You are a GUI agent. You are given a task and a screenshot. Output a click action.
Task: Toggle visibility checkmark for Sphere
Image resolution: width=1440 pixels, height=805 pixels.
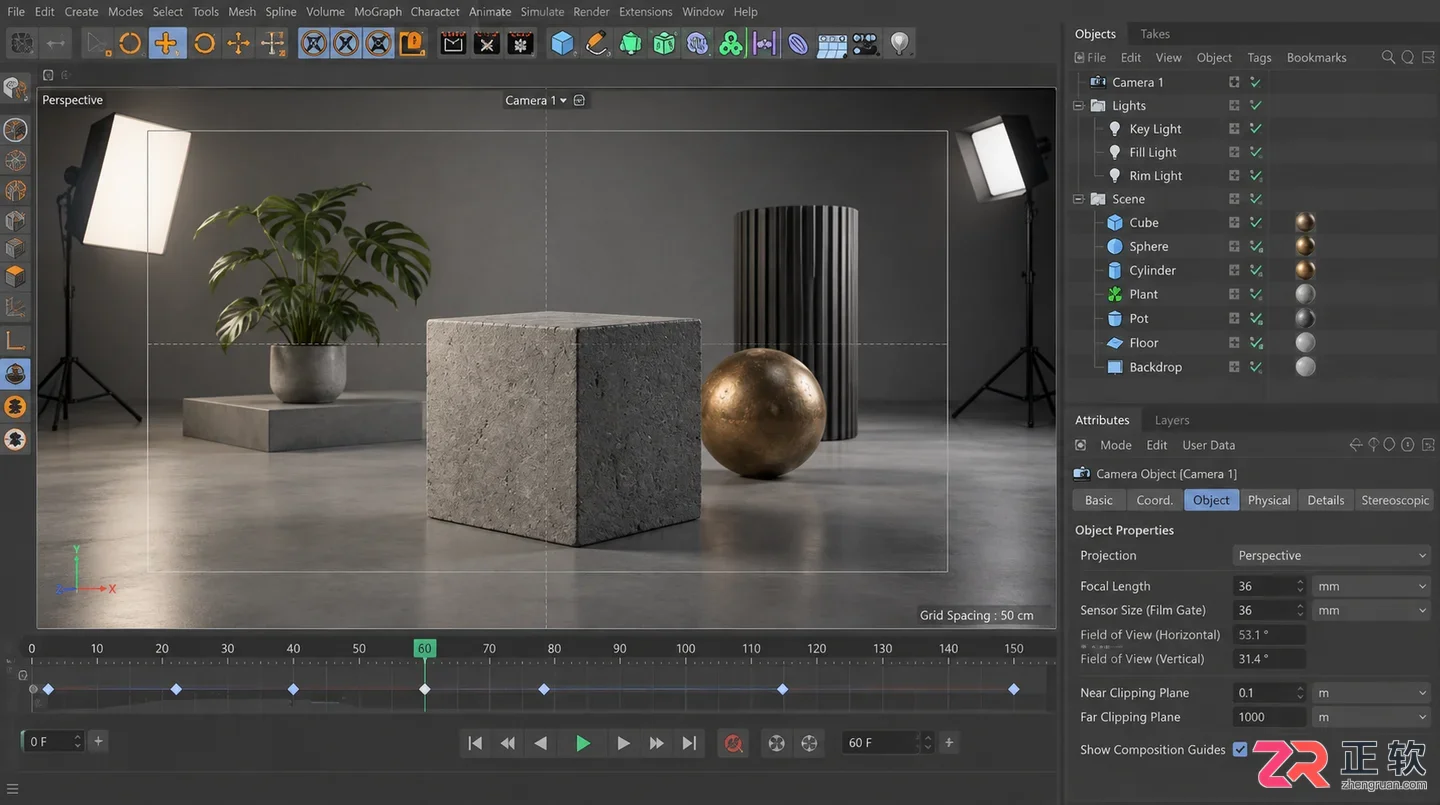click(1256, 247)
